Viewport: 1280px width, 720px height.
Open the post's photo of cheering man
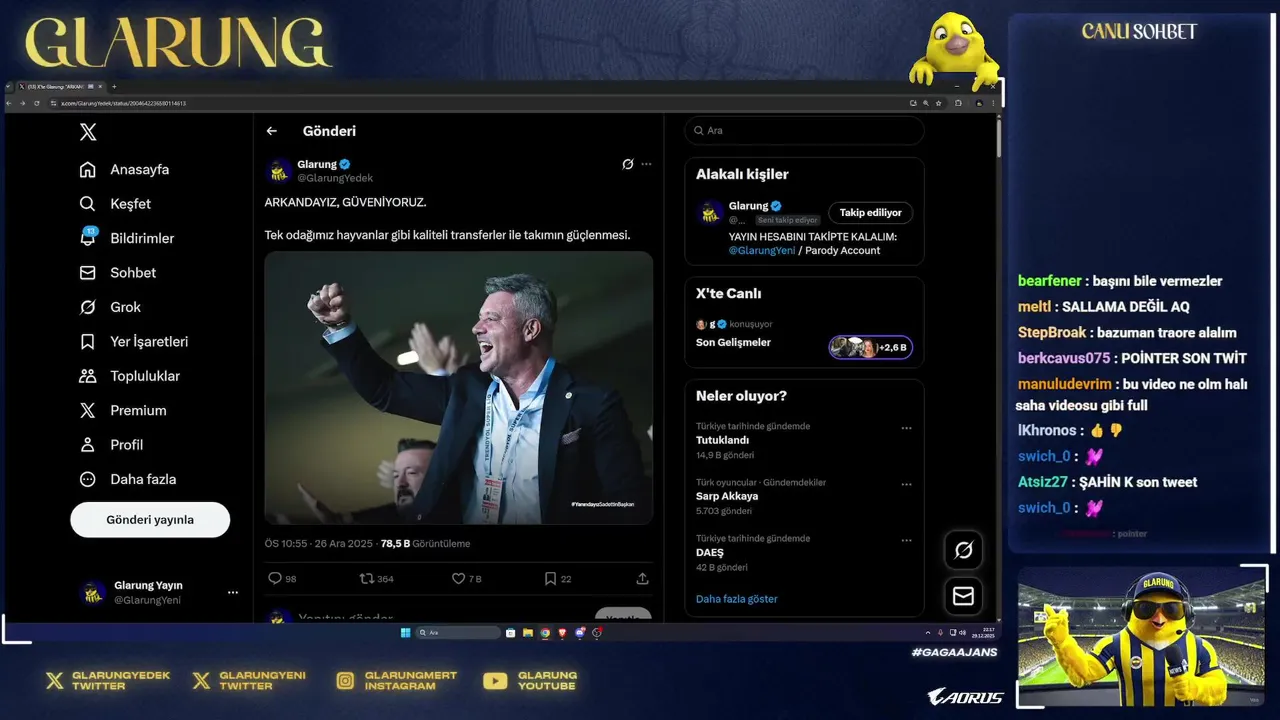tap(458, 388)
